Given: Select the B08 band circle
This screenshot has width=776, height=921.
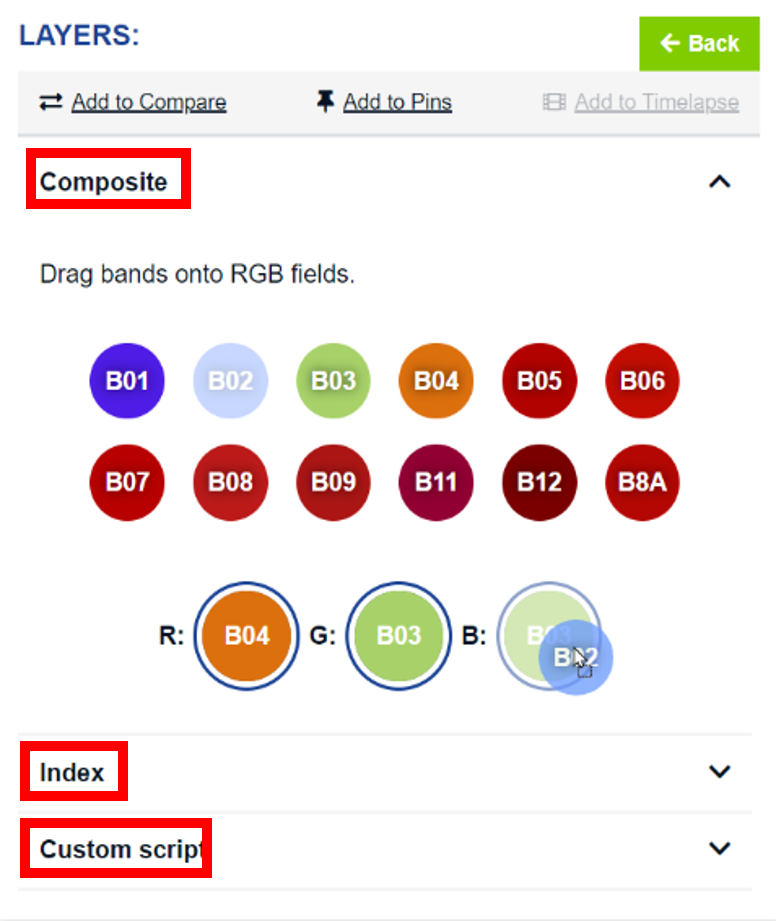Looking at the screenshot, I should coord(230,482).
